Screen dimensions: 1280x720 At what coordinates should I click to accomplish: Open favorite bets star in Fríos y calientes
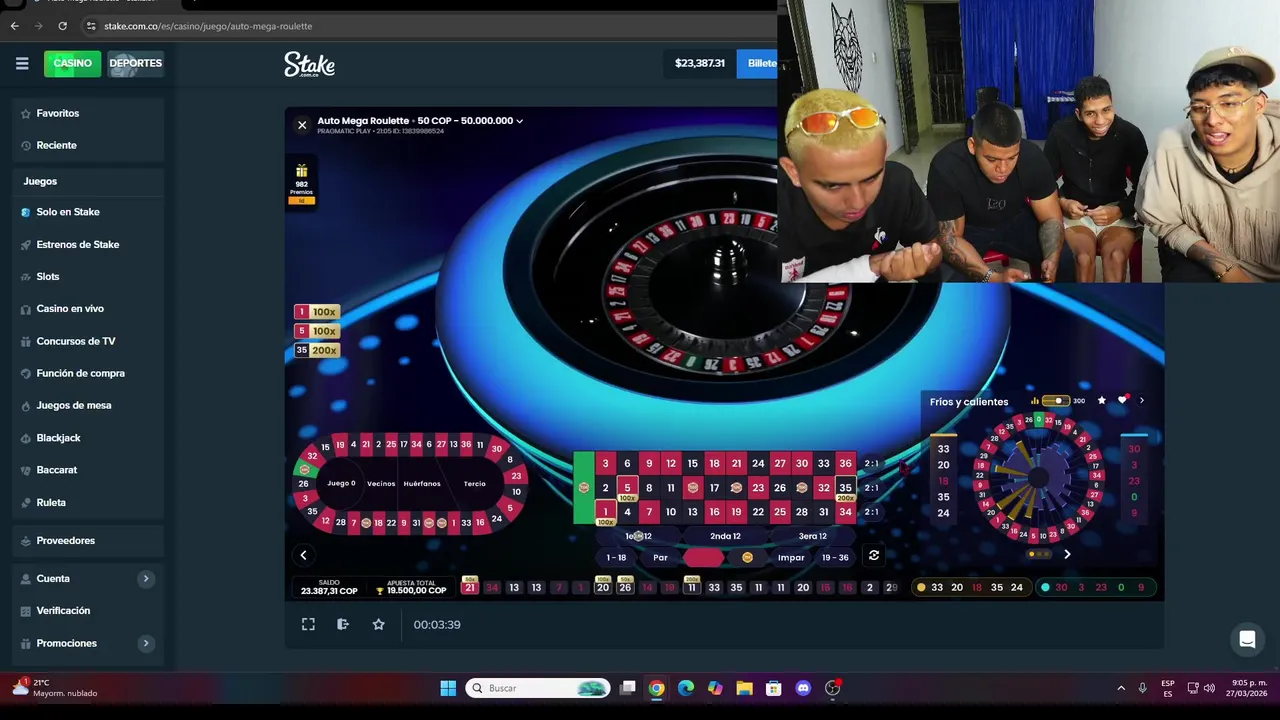point(1102,401)
